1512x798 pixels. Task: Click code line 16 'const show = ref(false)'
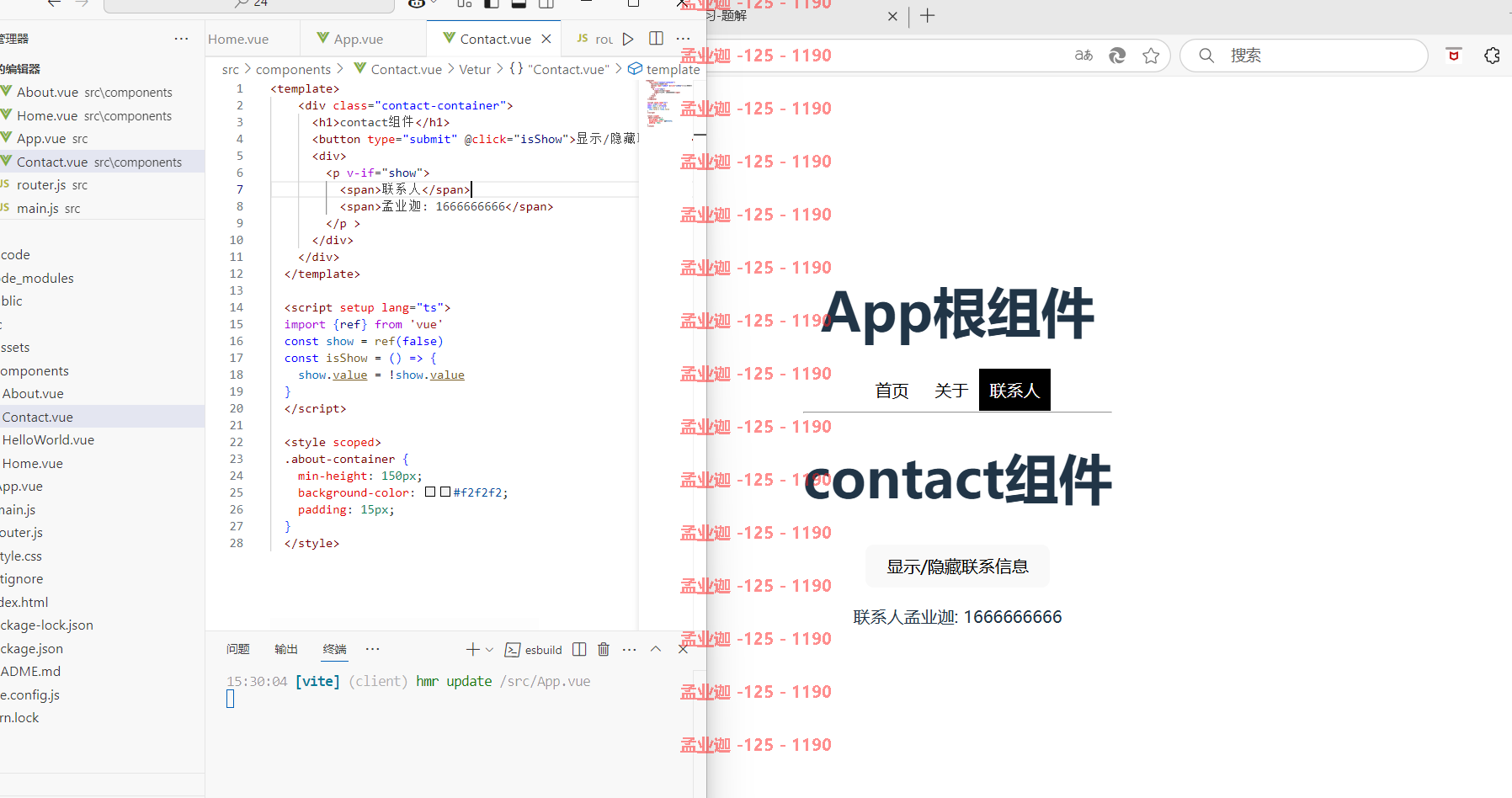tap(364, 341)
